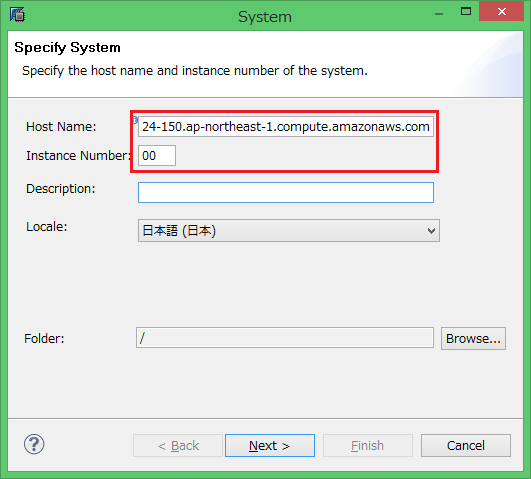
Task: Click the Host Name content-assist indicator icon
Action: pyautogui.click(x=135, y=120)
